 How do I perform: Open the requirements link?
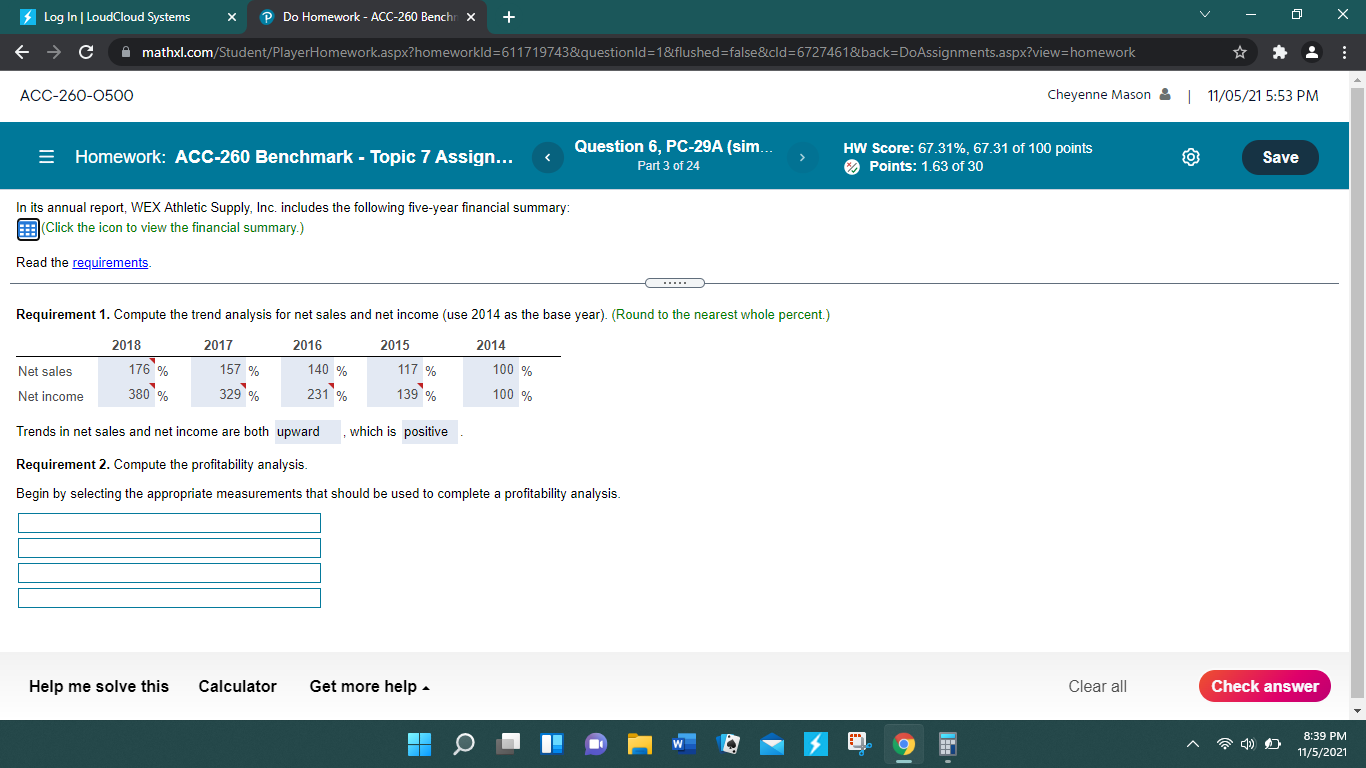[110, 262]
